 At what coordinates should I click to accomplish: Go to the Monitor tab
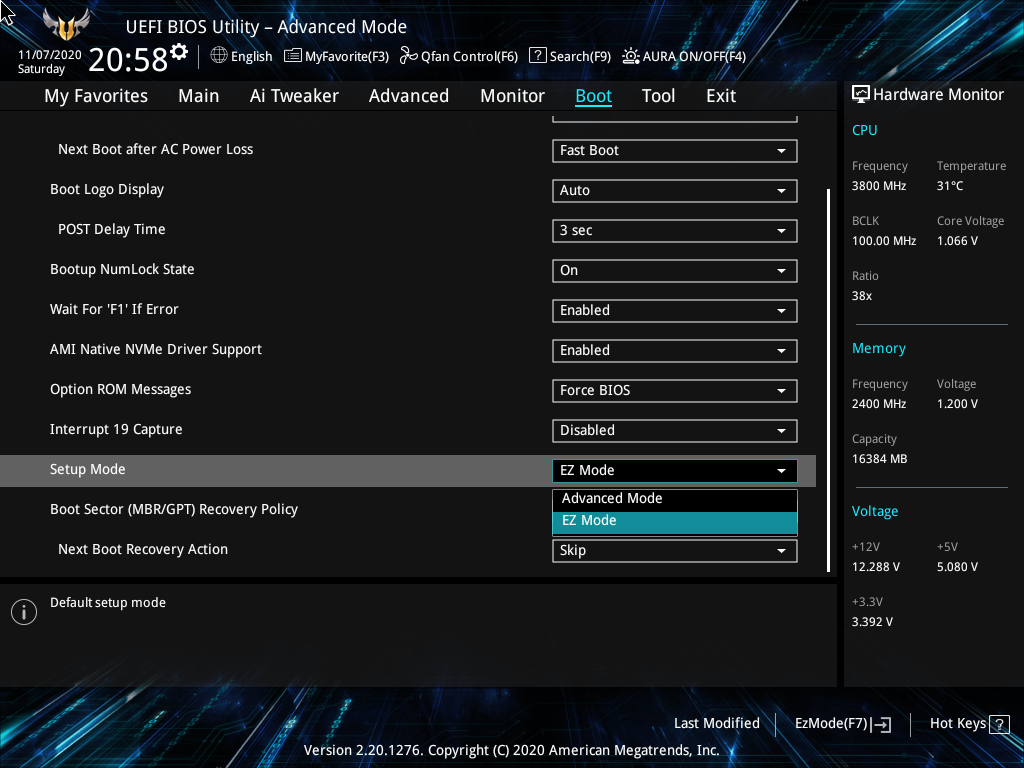(512, 96)
